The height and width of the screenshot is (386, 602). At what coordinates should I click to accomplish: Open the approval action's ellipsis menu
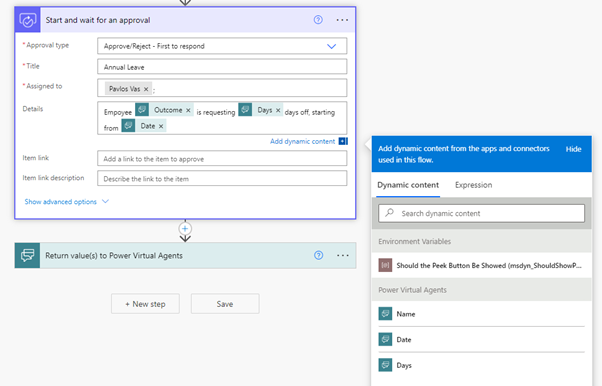[x=342, y=20]
